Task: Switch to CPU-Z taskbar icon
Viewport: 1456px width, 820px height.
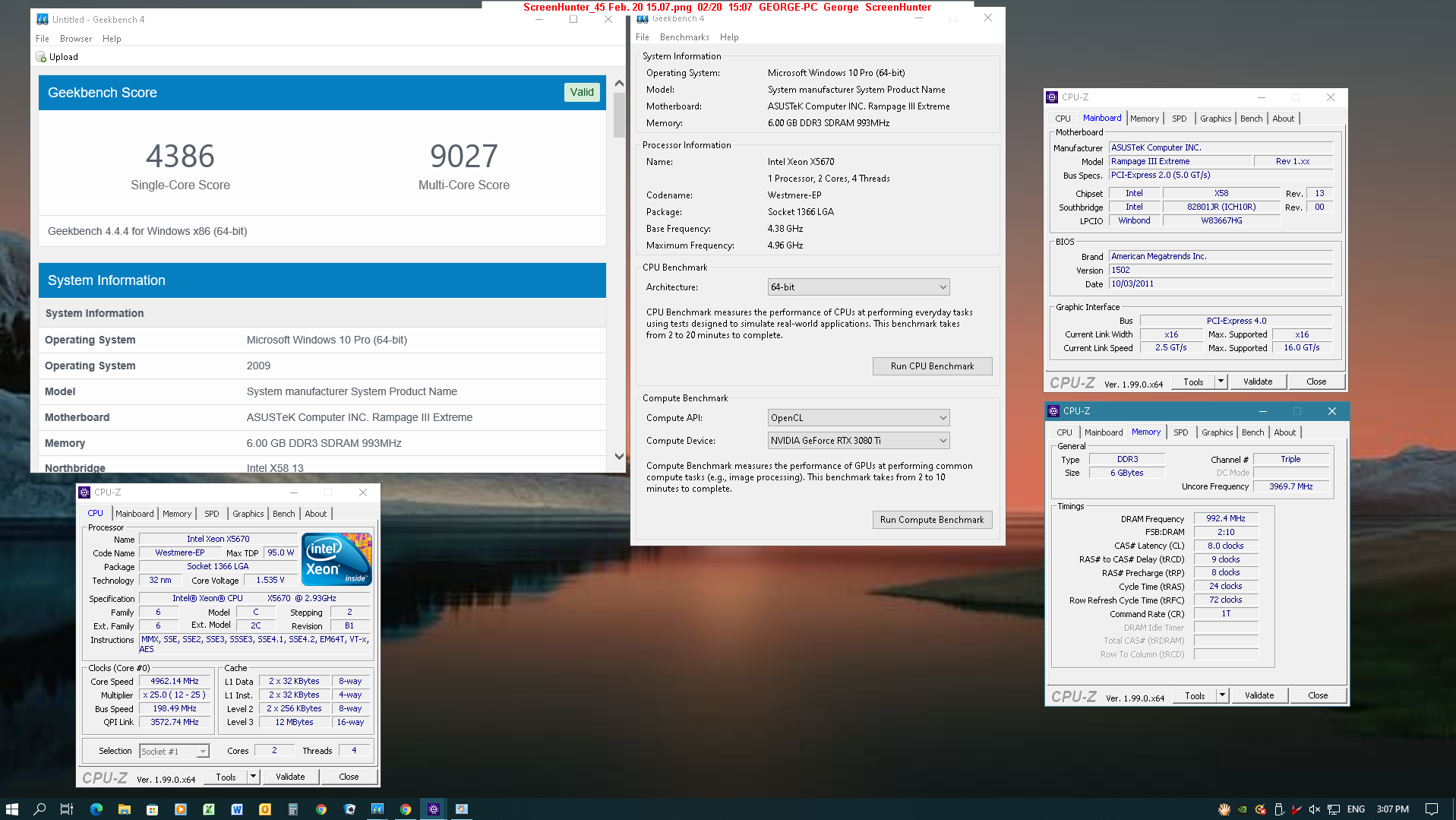Action: (x=434, y=809)
